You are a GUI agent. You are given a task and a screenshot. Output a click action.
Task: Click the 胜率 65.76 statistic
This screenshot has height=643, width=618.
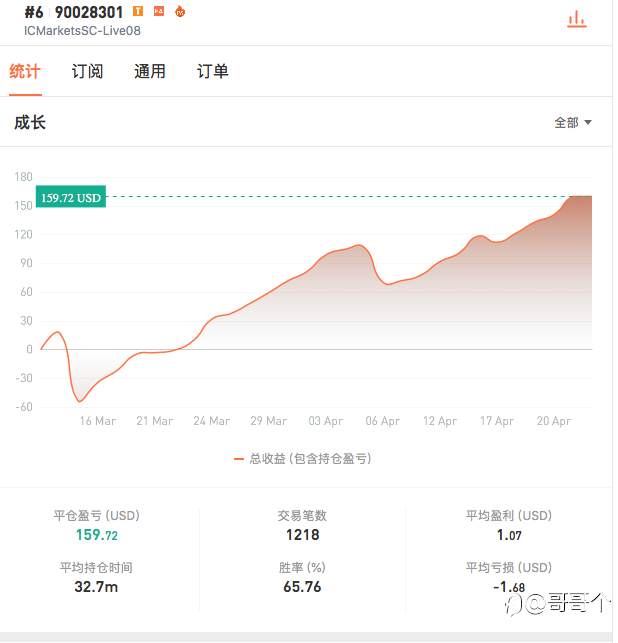[x=302, y=577]
